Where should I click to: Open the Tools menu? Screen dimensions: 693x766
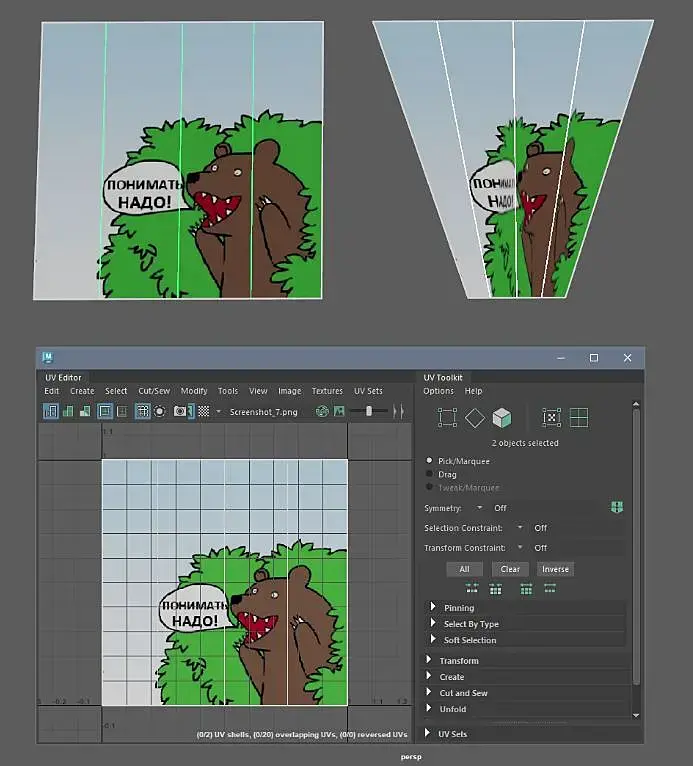coord(228,391)
